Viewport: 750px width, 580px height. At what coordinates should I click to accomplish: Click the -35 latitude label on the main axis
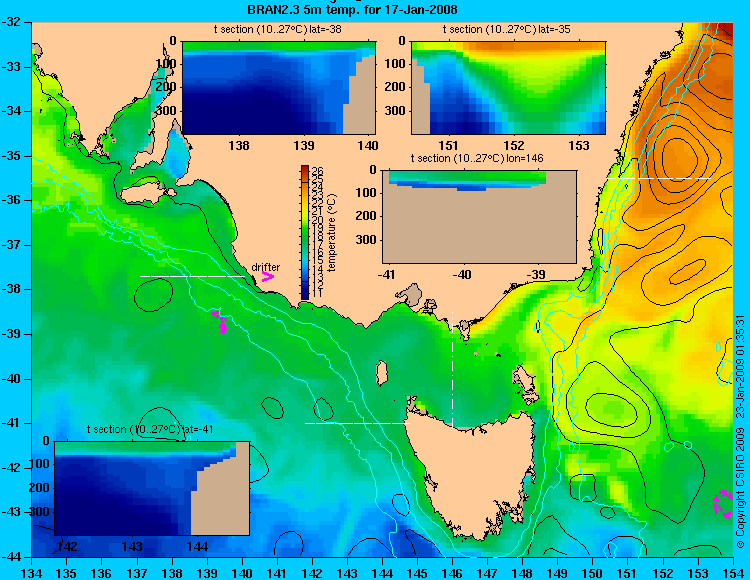[x=12, y=156]
